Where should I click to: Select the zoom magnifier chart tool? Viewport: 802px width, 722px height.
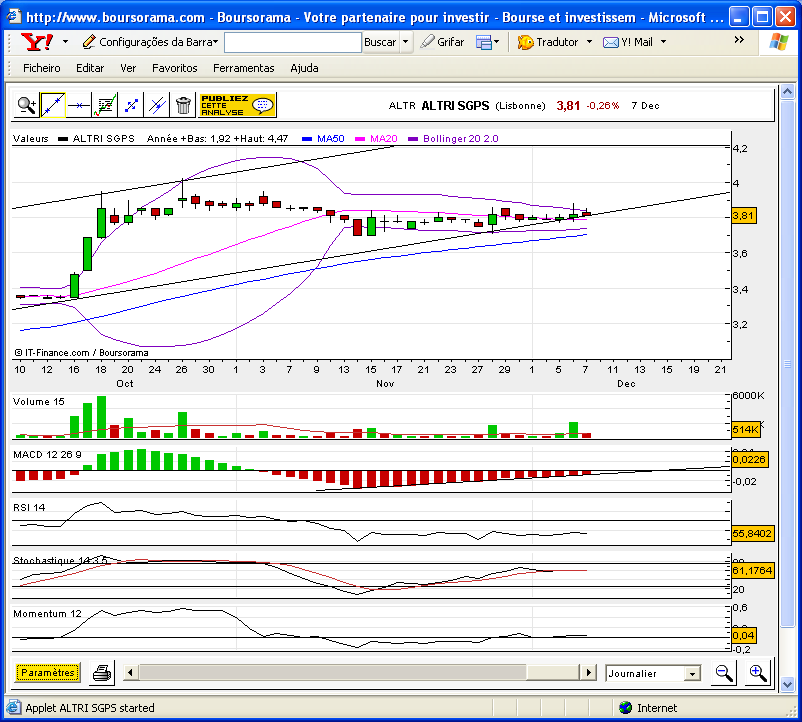[26, 105]
